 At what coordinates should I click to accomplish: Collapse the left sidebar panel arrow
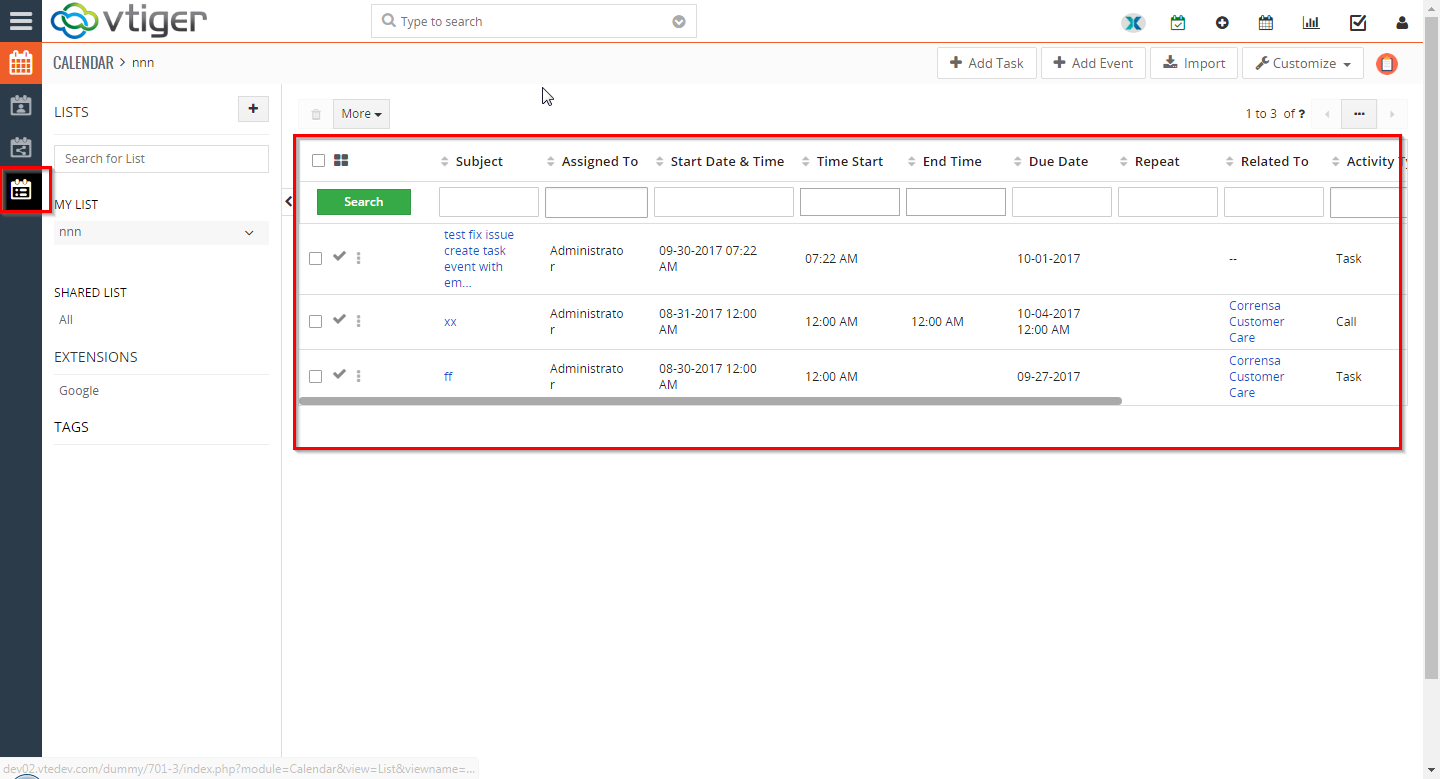(x=288, y=201)
